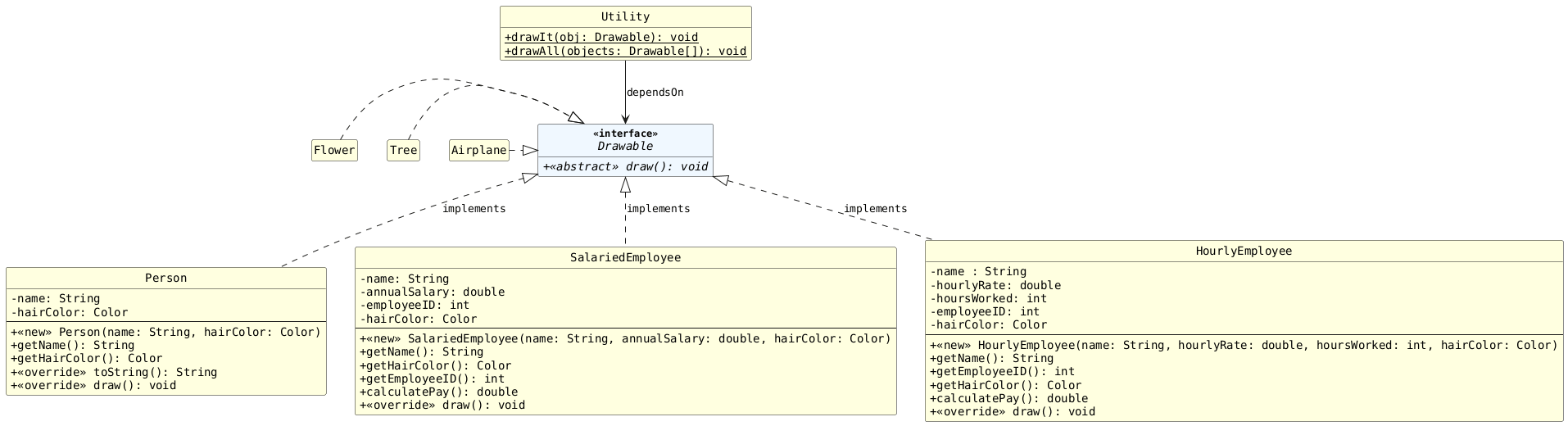Click the Person class title
This screenshot has width=1568, height=426.
[166, 279]
